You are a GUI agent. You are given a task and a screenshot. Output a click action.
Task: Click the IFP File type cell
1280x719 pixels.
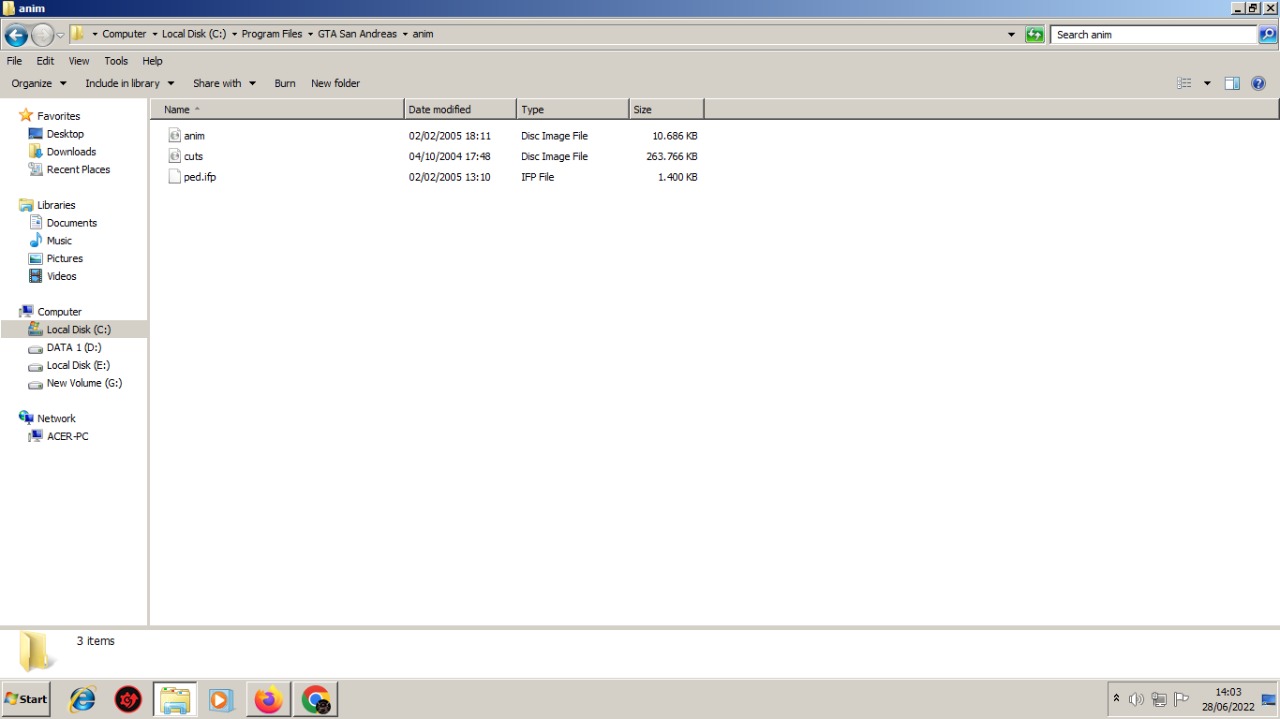537,177
